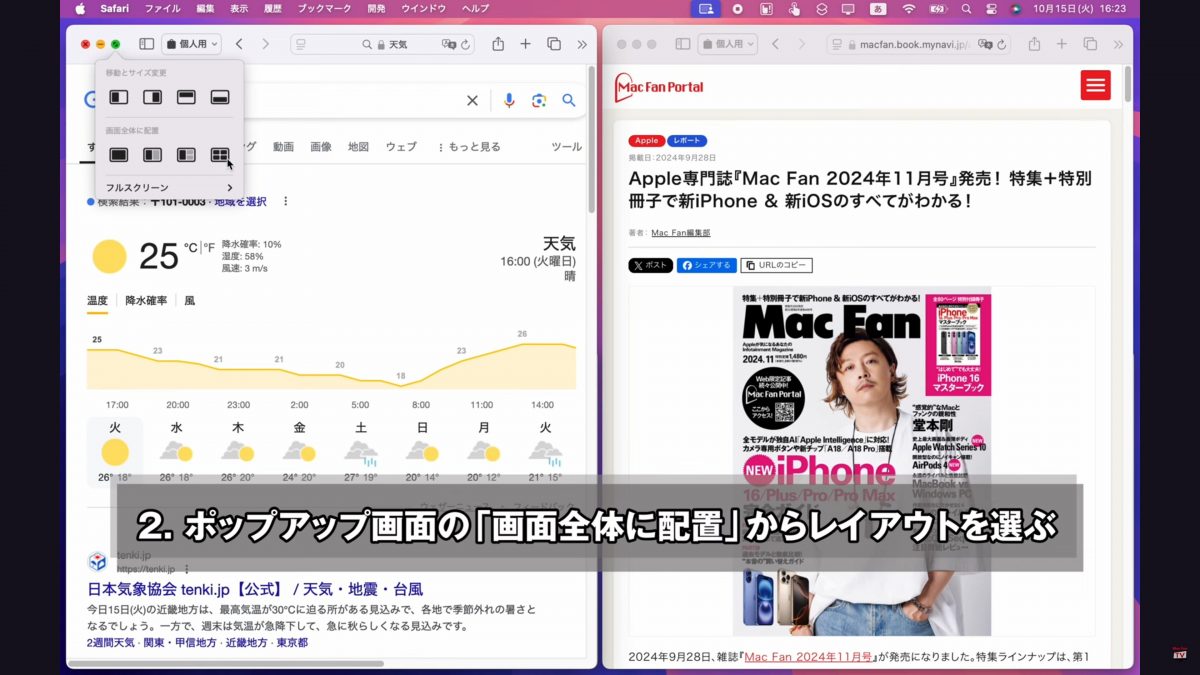This screenshot has height=675, width=1200.
Task: Expand the フルスクリーン submenu
Action: click(x=169, y=188)
